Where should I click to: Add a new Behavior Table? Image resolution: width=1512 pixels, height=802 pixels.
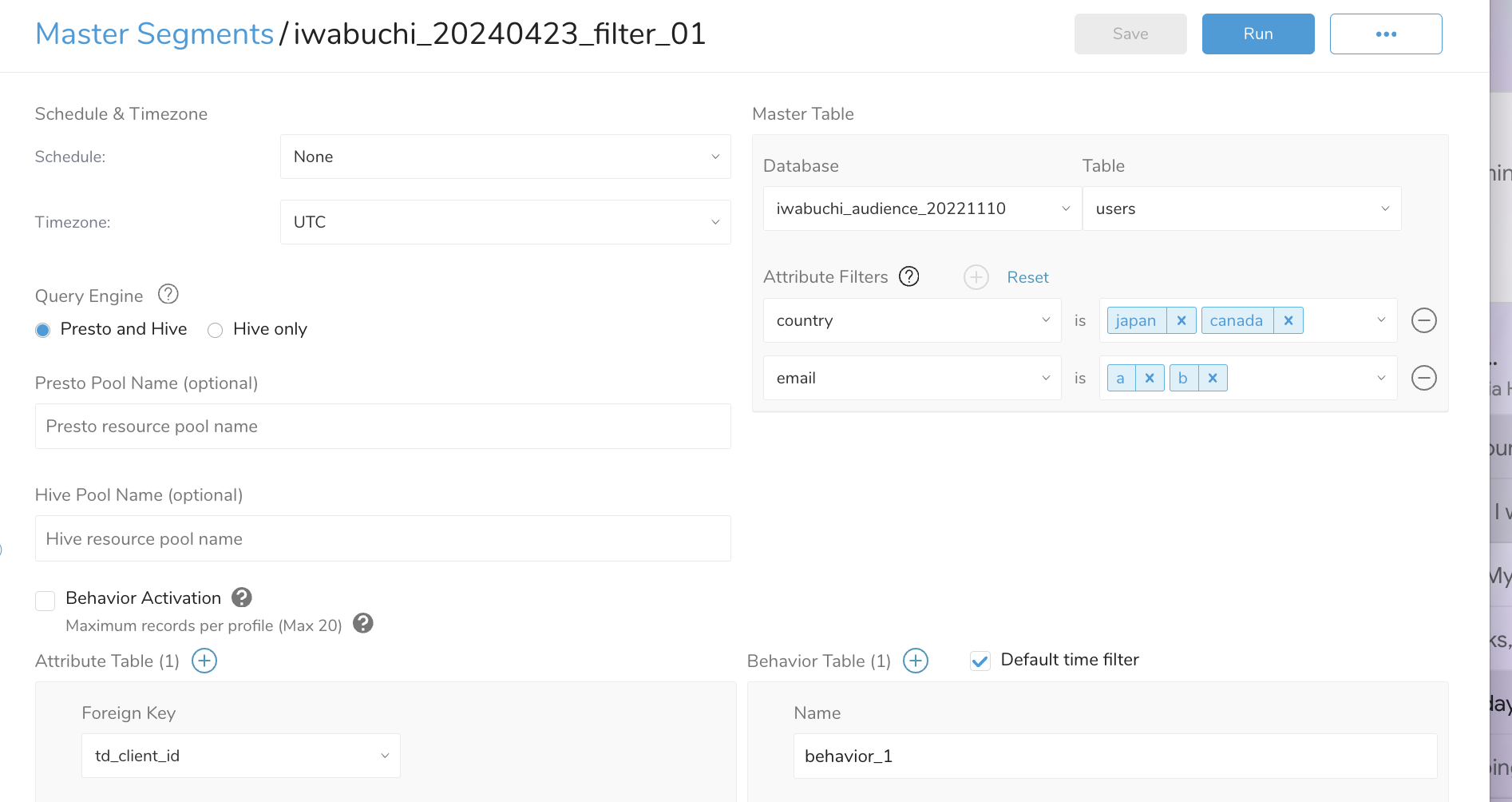[x=915, y=661]
